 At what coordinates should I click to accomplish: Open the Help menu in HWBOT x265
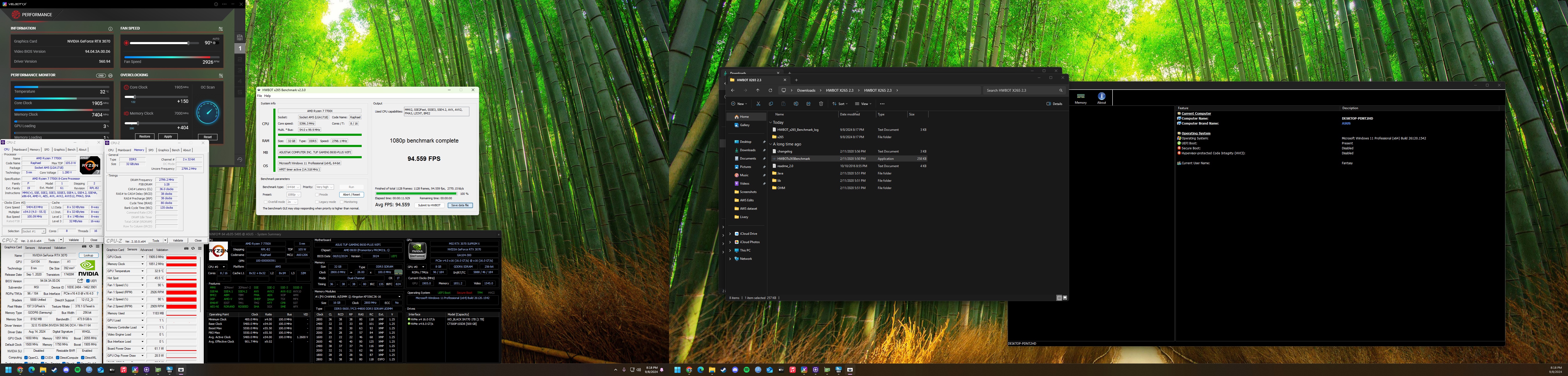267,96
